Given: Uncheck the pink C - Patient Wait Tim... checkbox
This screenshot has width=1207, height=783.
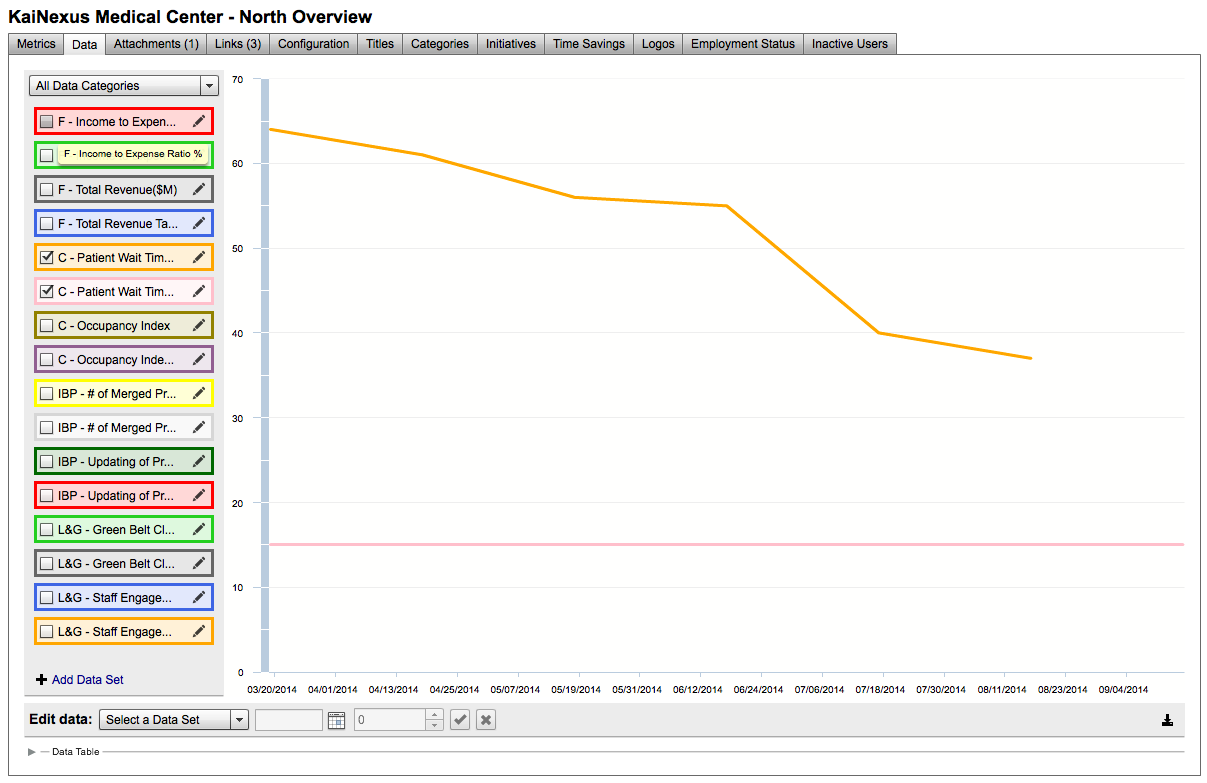Looking at the screenshot, I should click(47, 292).
